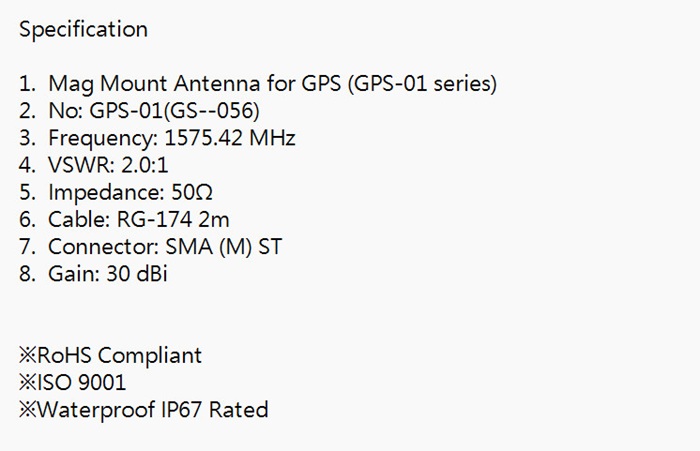Click the No: label in item 2
Viewport: 700px width, 451px height.
pyautogui.click(x=59, y=111)
